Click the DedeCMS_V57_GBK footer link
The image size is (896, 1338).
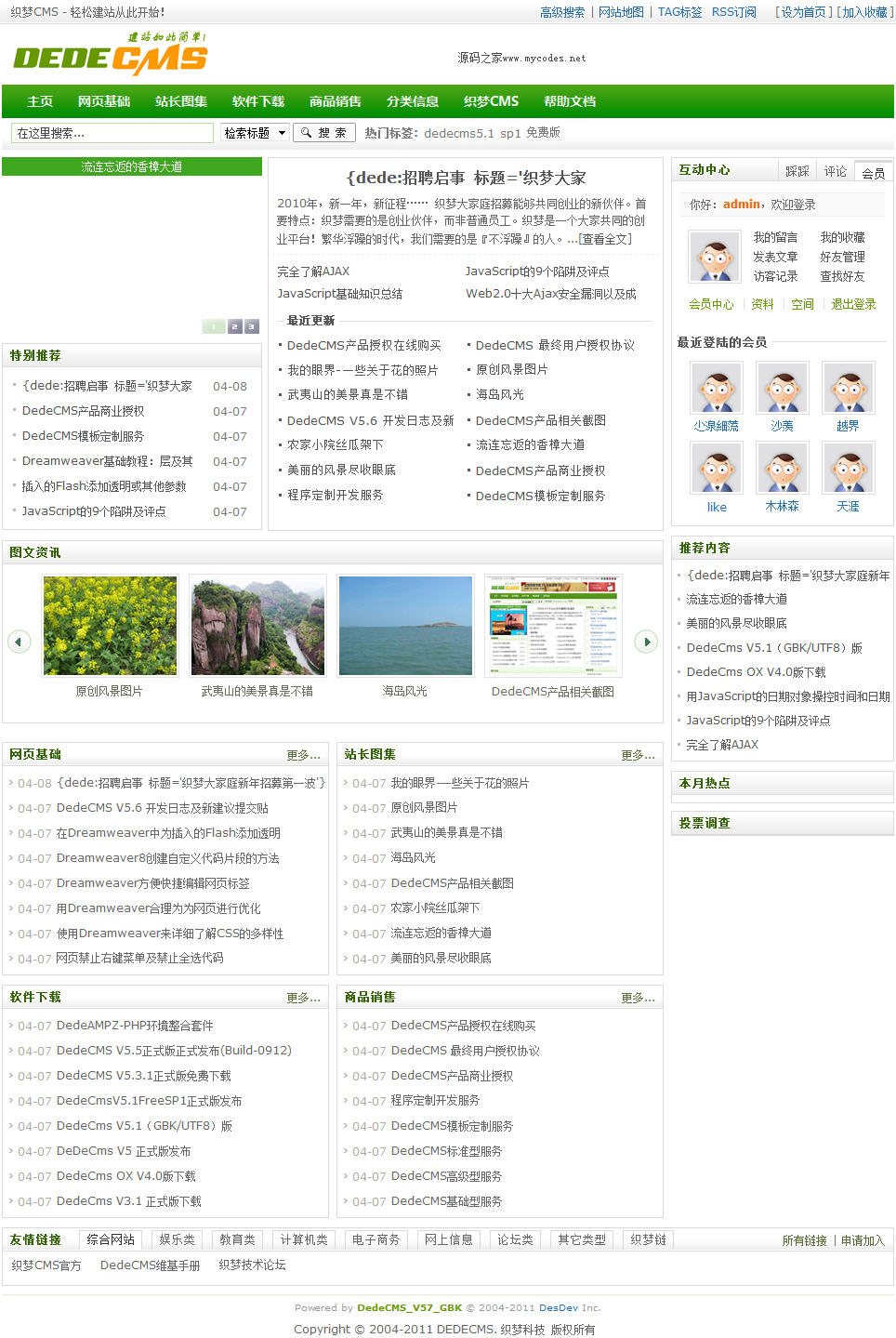pyautogui.click(x=409, y=1307)
